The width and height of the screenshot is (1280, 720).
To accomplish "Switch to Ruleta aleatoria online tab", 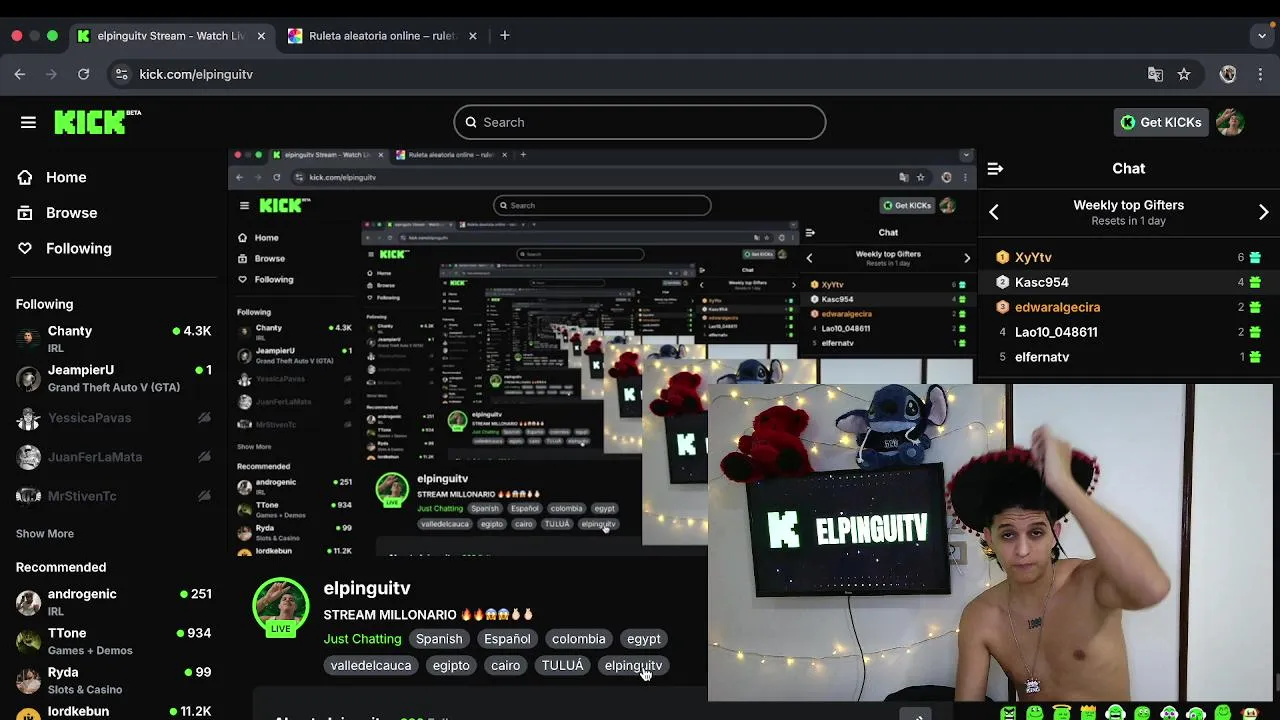I will (x=383, y=36).
